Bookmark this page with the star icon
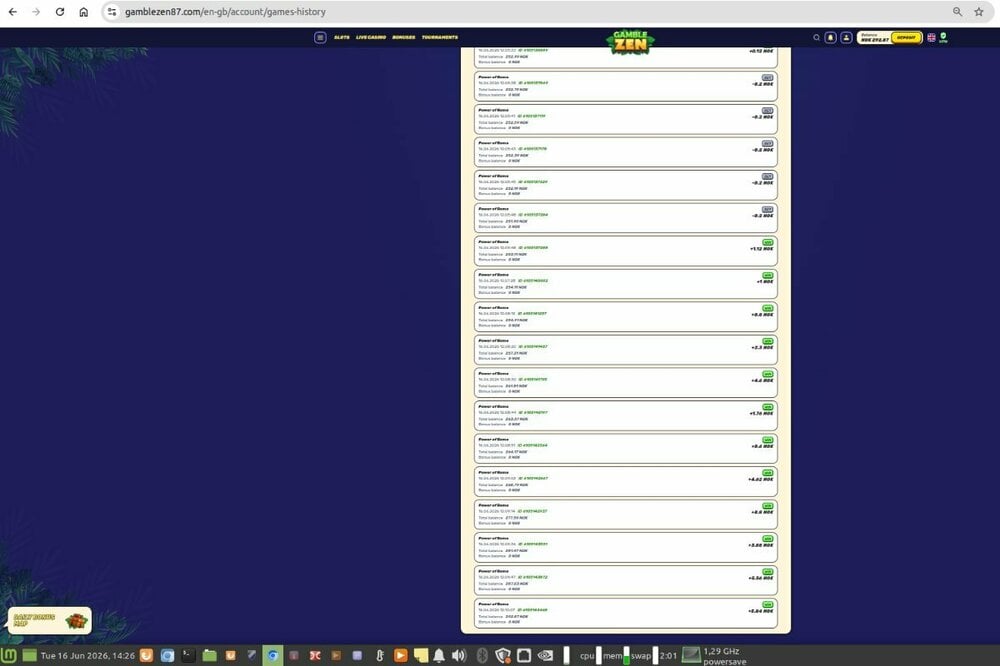The image size is (1000, 666). (x=979, y=11)
